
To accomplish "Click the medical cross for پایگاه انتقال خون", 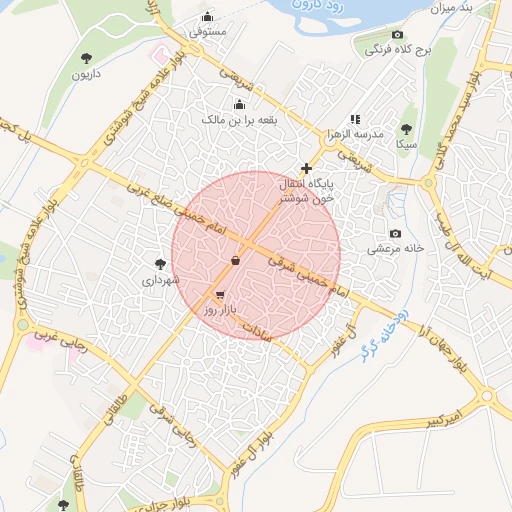I will coord(306,168).
